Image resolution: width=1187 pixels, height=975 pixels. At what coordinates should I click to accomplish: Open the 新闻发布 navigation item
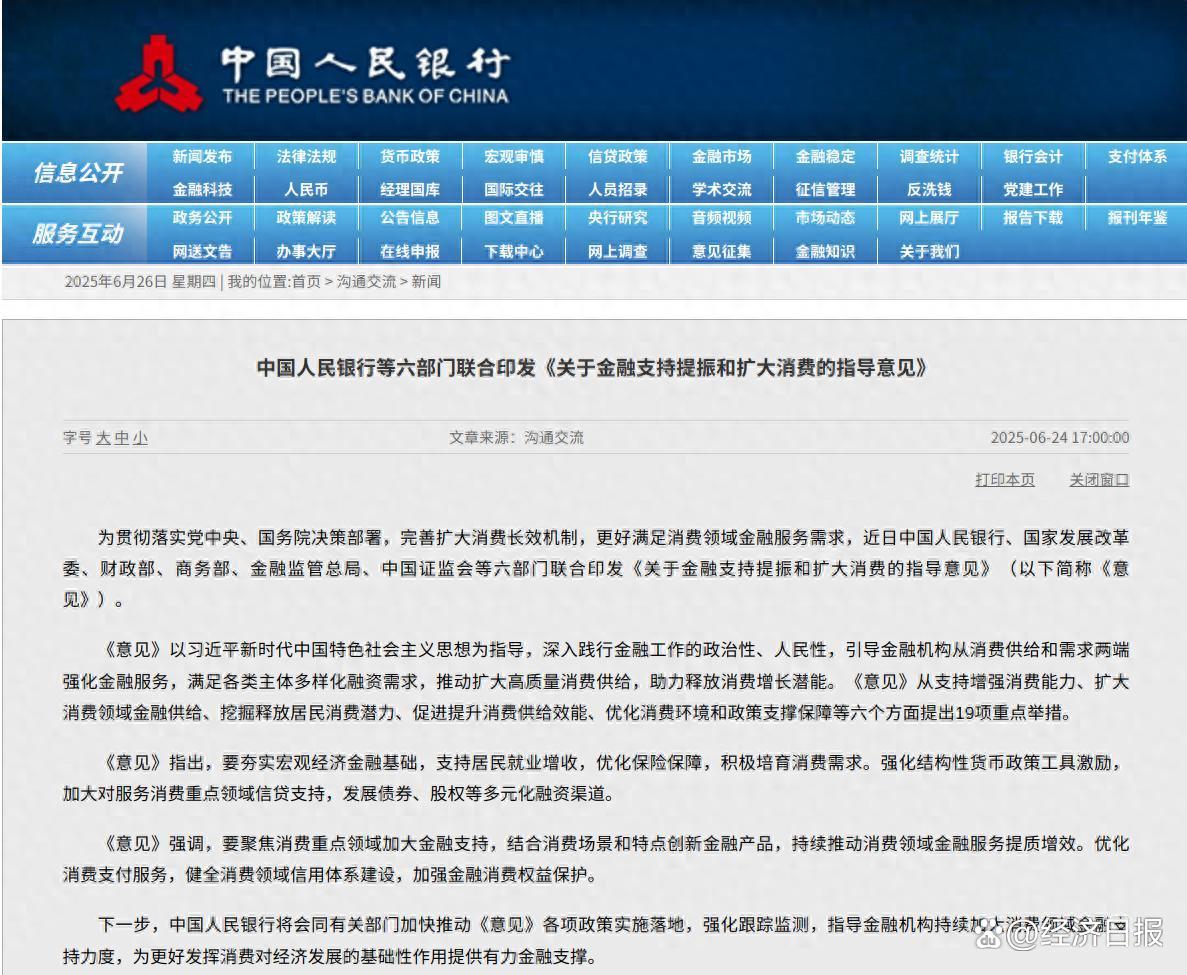(x=202, y=157)
